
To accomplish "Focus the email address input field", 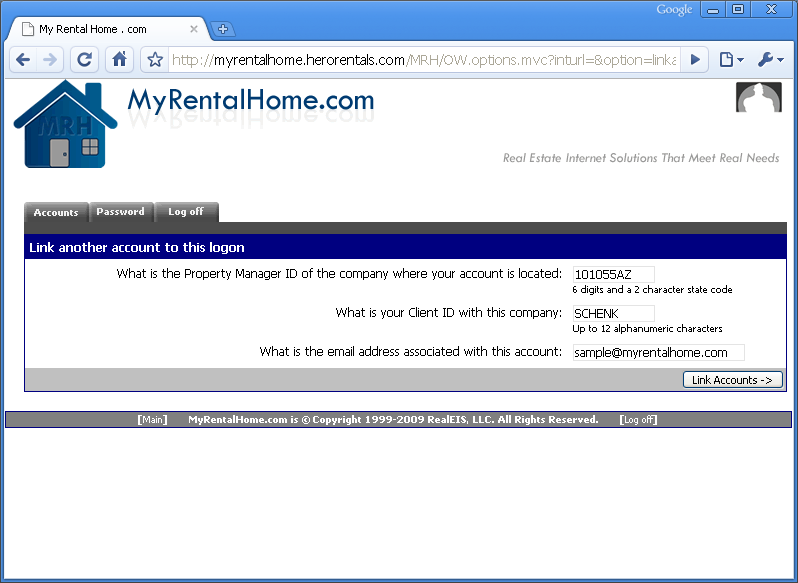I will tap(659, 353).
